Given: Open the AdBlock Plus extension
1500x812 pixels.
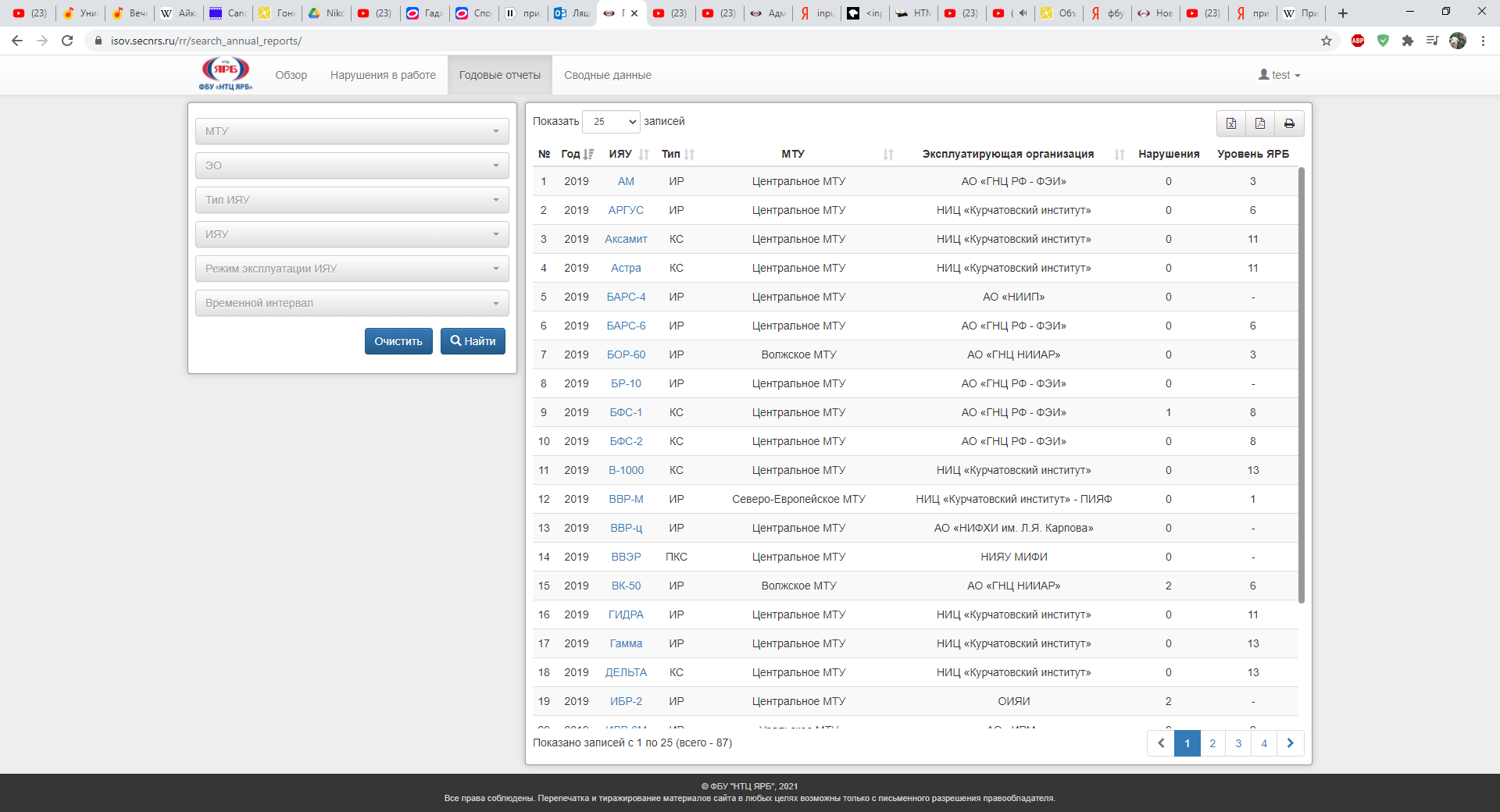Looking at the screenshot, I should (x=1358, y=41).
